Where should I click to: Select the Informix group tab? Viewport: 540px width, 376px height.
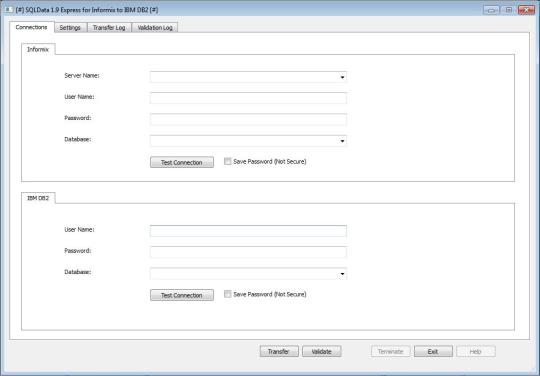[38, 49]
